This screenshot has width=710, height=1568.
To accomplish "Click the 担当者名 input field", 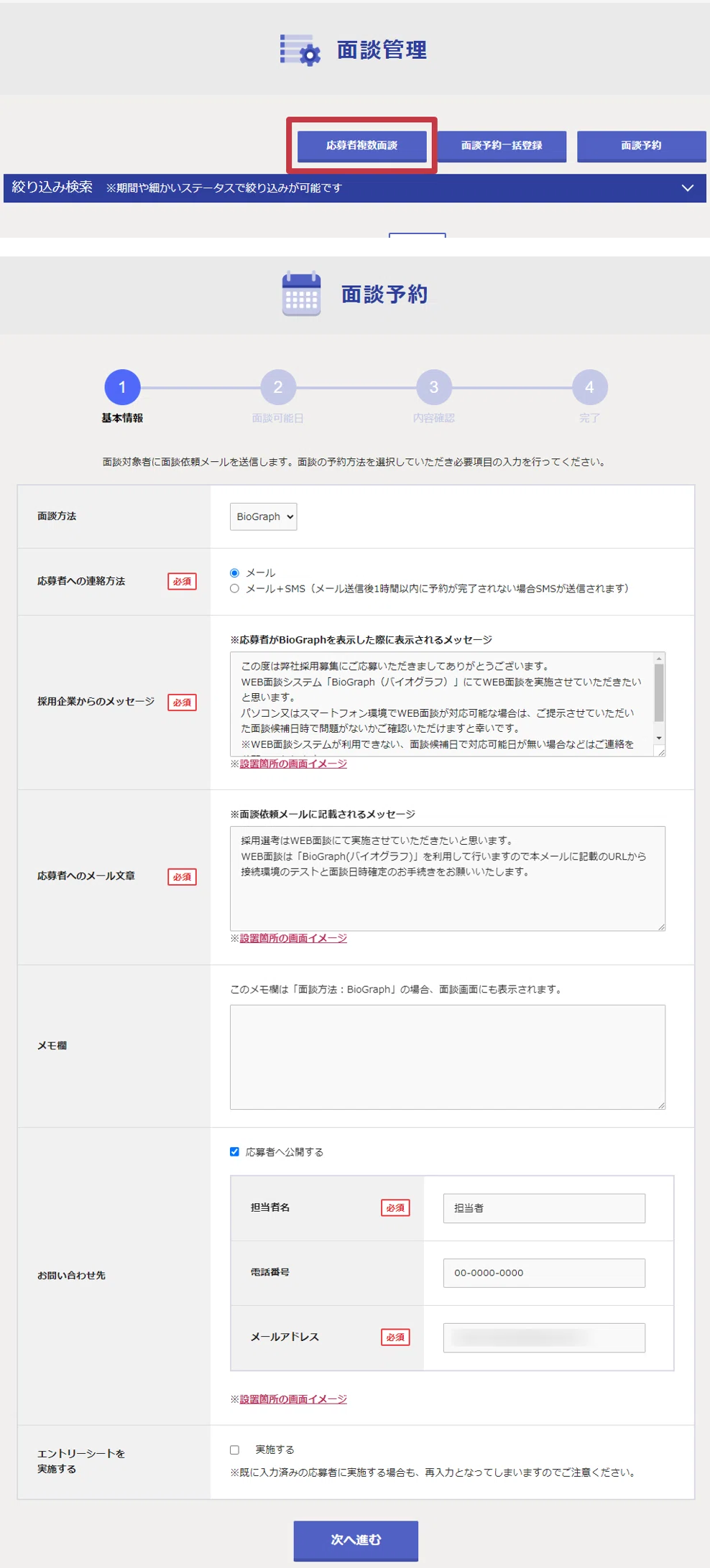I will 544,1208.
